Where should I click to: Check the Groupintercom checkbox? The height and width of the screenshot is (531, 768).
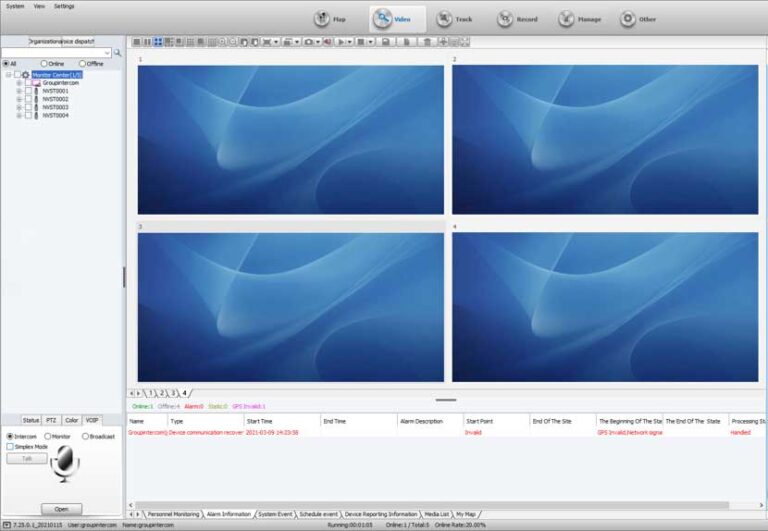[28, 83]
